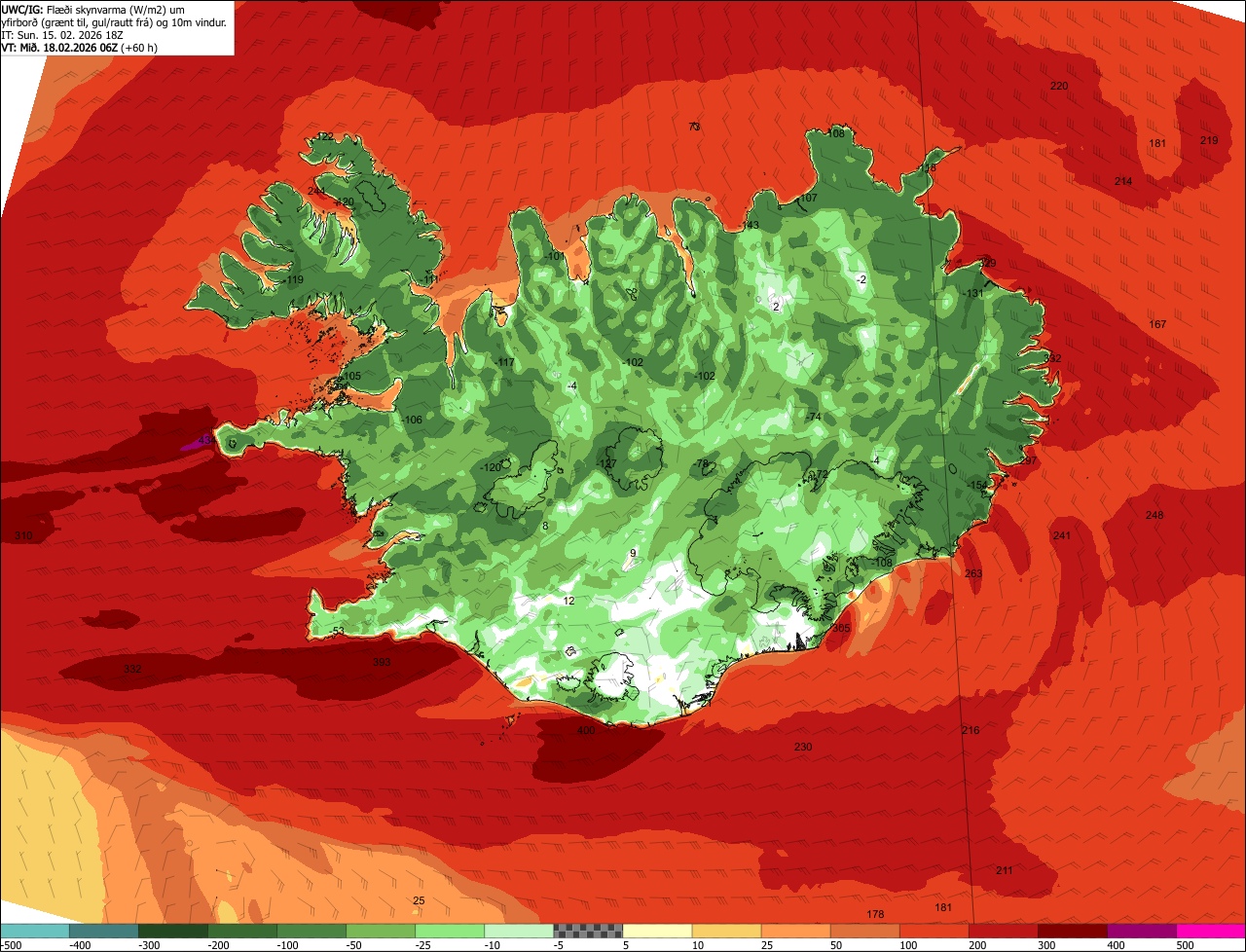Click the '365' value near the southeast coast
The height and width of the screenshot is (952, 1246).
click(x=841, y=628)
